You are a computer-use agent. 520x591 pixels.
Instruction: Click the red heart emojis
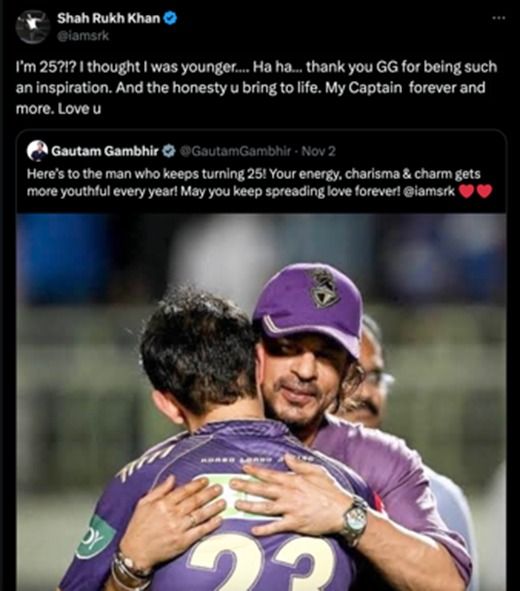point(476,191)
